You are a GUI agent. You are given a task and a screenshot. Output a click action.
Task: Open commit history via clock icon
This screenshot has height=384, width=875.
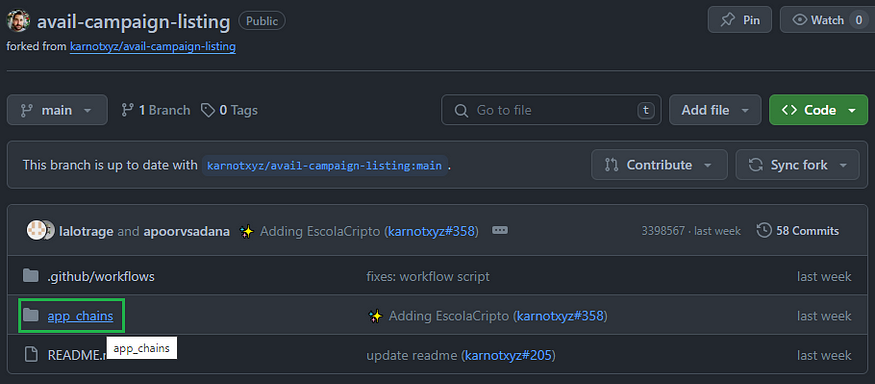pos(764,231)
